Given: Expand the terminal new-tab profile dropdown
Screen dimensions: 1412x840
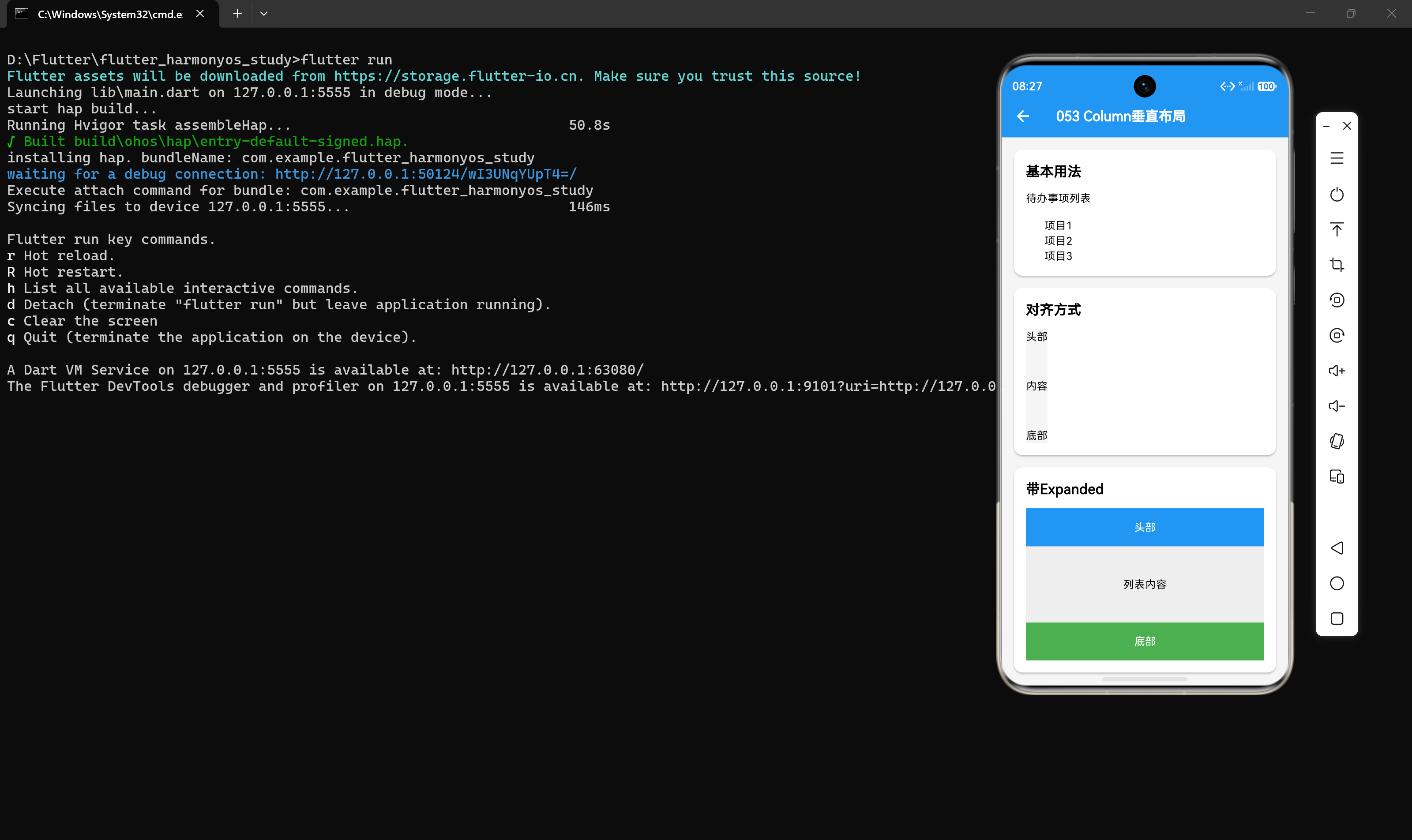Looking at the screenshot, I should click(x=264, y=14).
